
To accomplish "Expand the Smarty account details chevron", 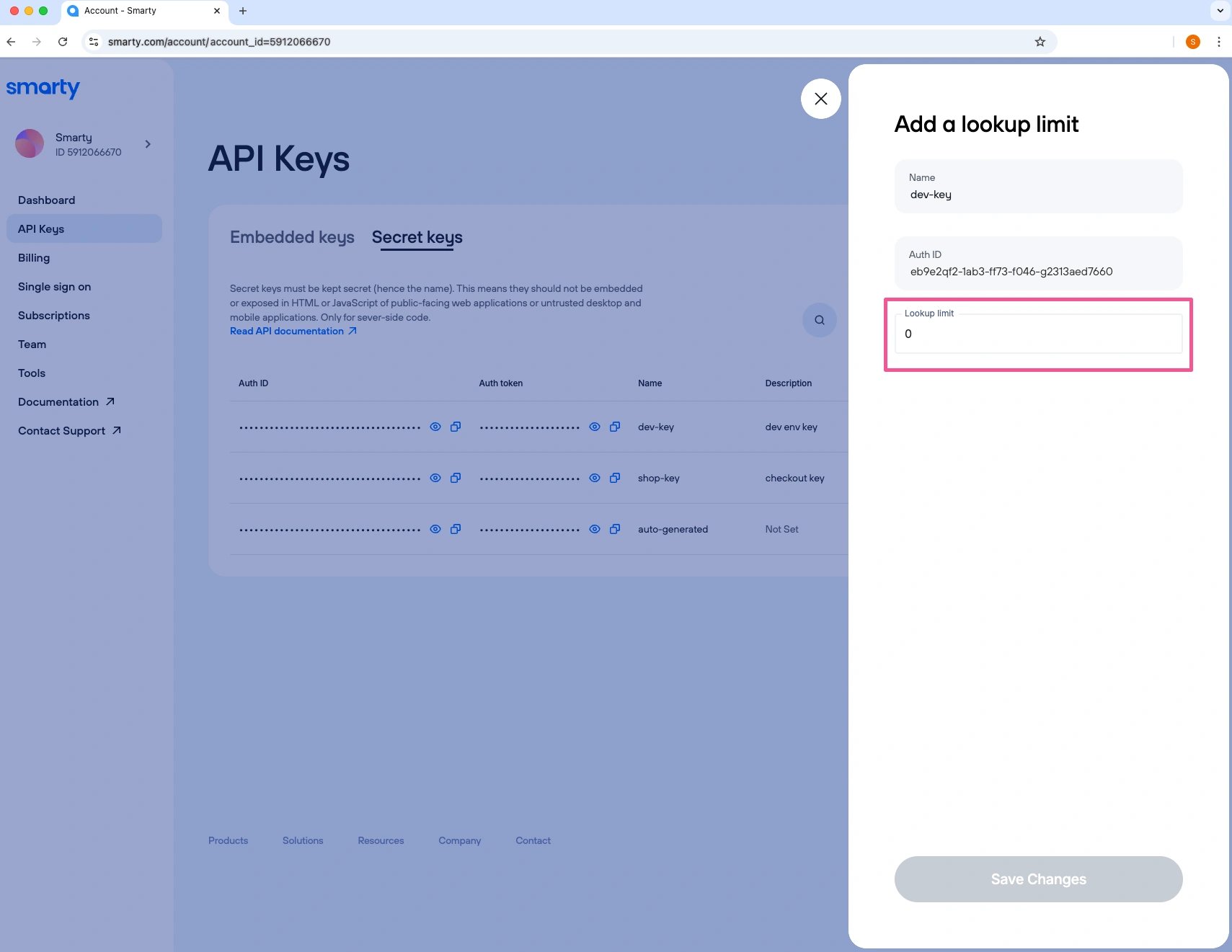I will [147, 144].
